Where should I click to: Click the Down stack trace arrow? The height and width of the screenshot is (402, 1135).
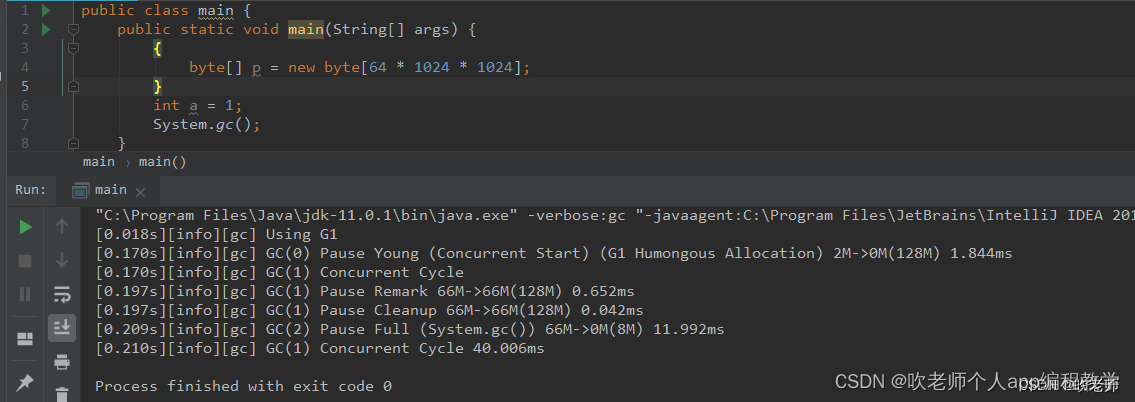pyautogui.click(x=62, y=260)
